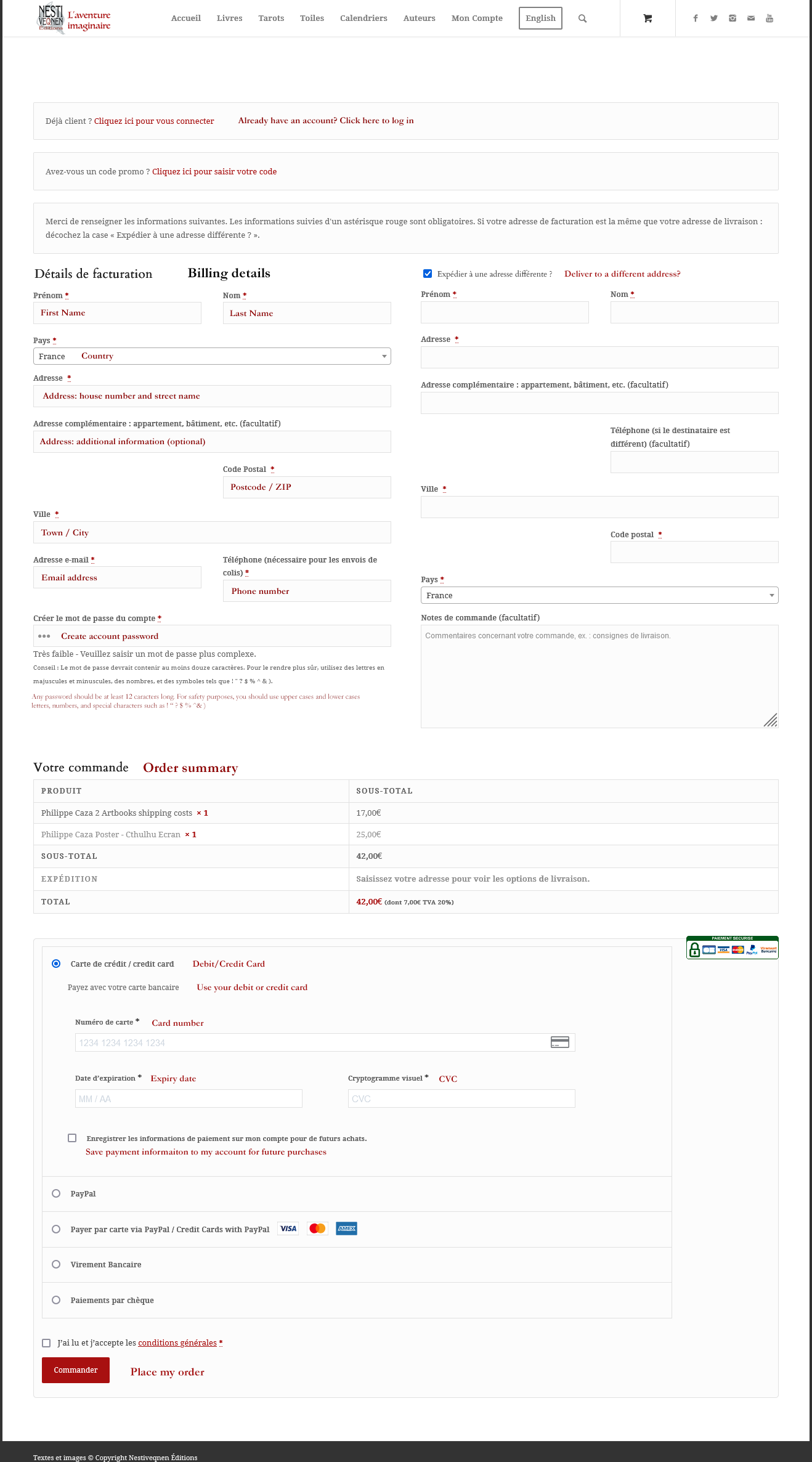Screen dimensions: 812x1462
Task: Open the Tarots menu
Action: point(271,18)
